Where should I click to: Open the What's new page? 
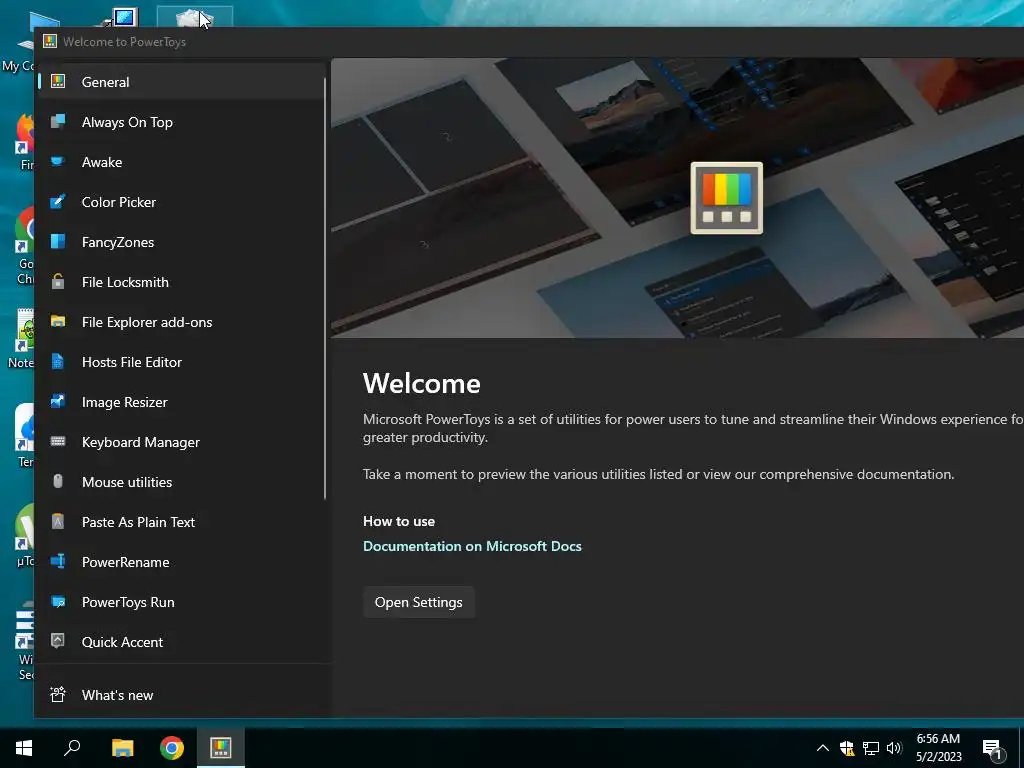(182, 694)
